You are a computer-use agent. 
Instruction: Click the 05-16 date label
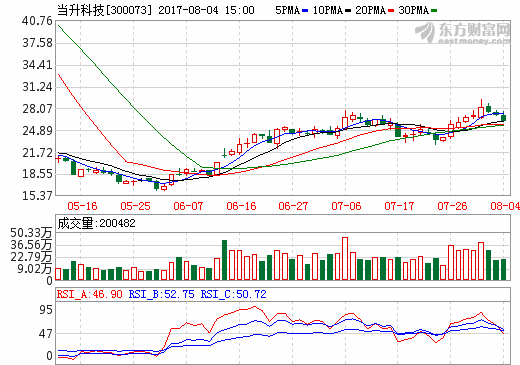click(82, 206)
